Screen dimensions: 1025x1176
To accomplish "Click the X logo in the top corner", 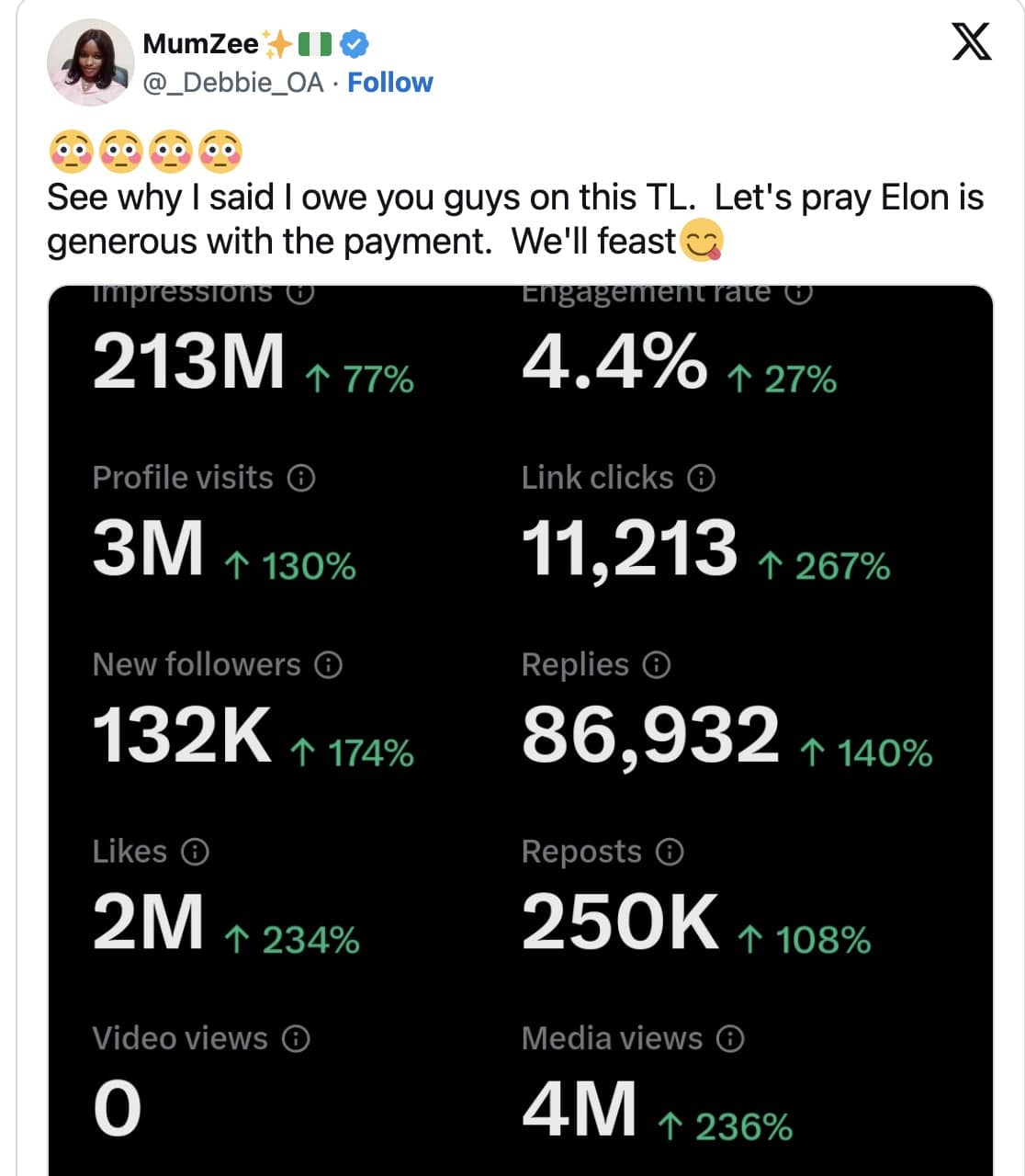I will click(971, 42).
